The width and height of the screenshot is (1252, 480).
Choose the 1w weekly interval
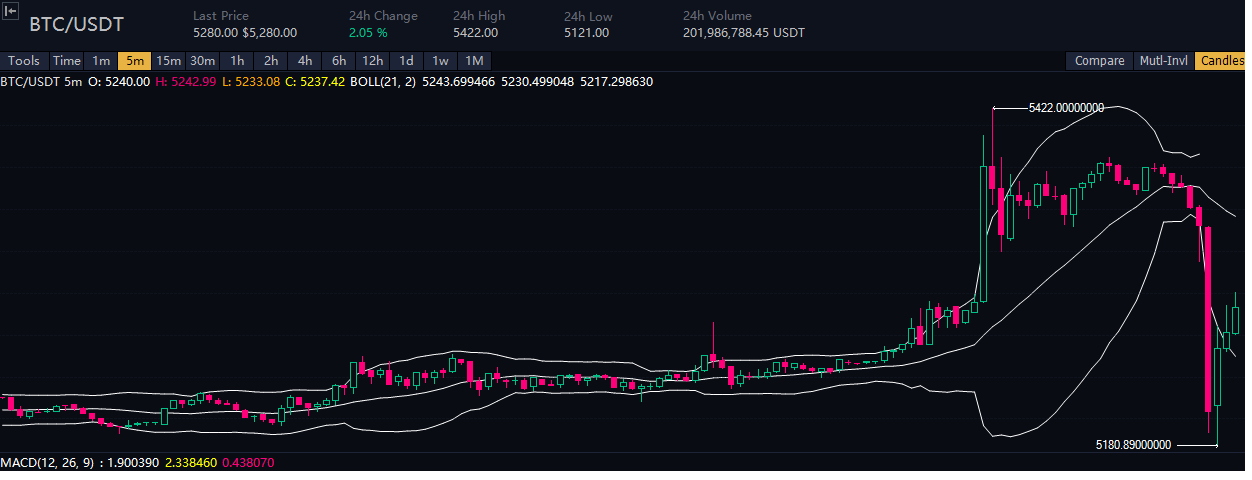click(x=440, y=61)
